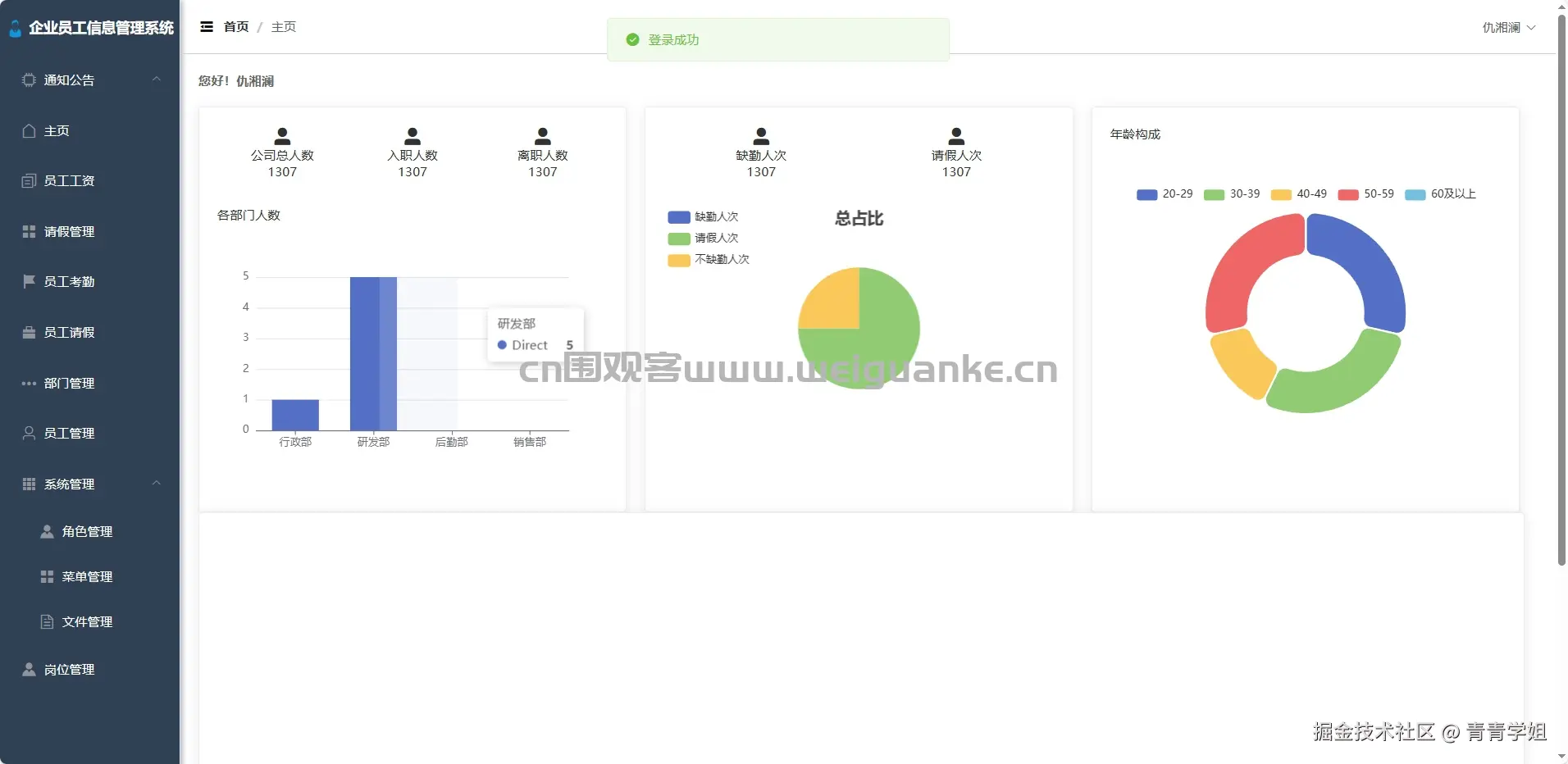This screenshot has width=1568, height=764.
Task: Click the 系统管理 grid icon
Action: [29, 484]
